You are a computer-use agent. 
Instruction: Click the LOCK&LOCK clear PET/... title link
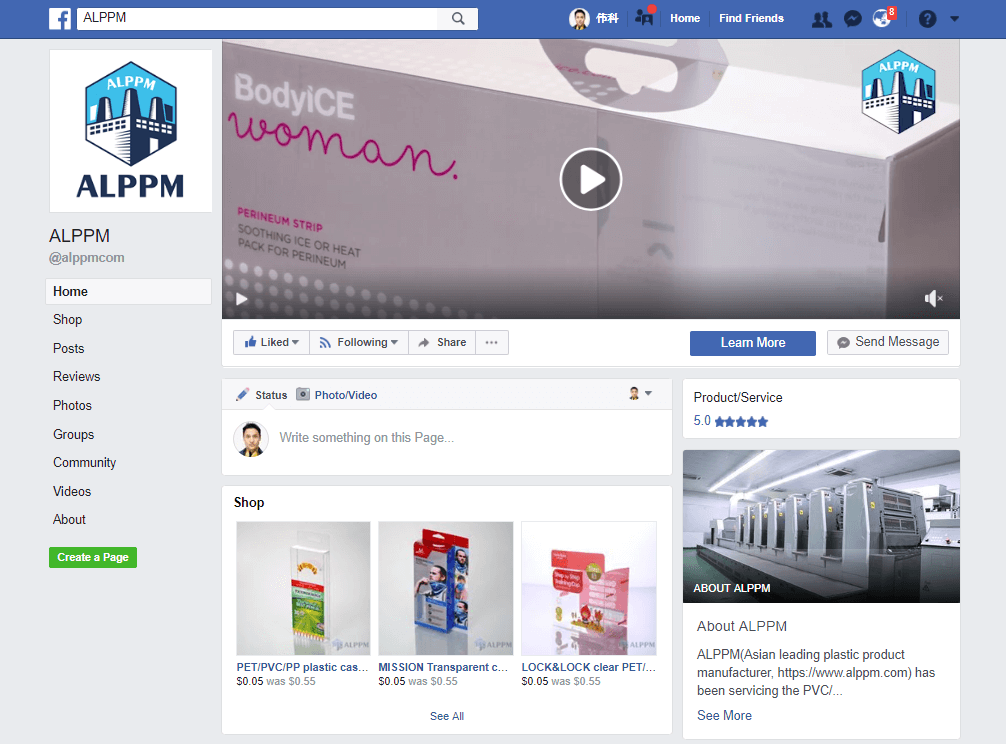[588, 667]
